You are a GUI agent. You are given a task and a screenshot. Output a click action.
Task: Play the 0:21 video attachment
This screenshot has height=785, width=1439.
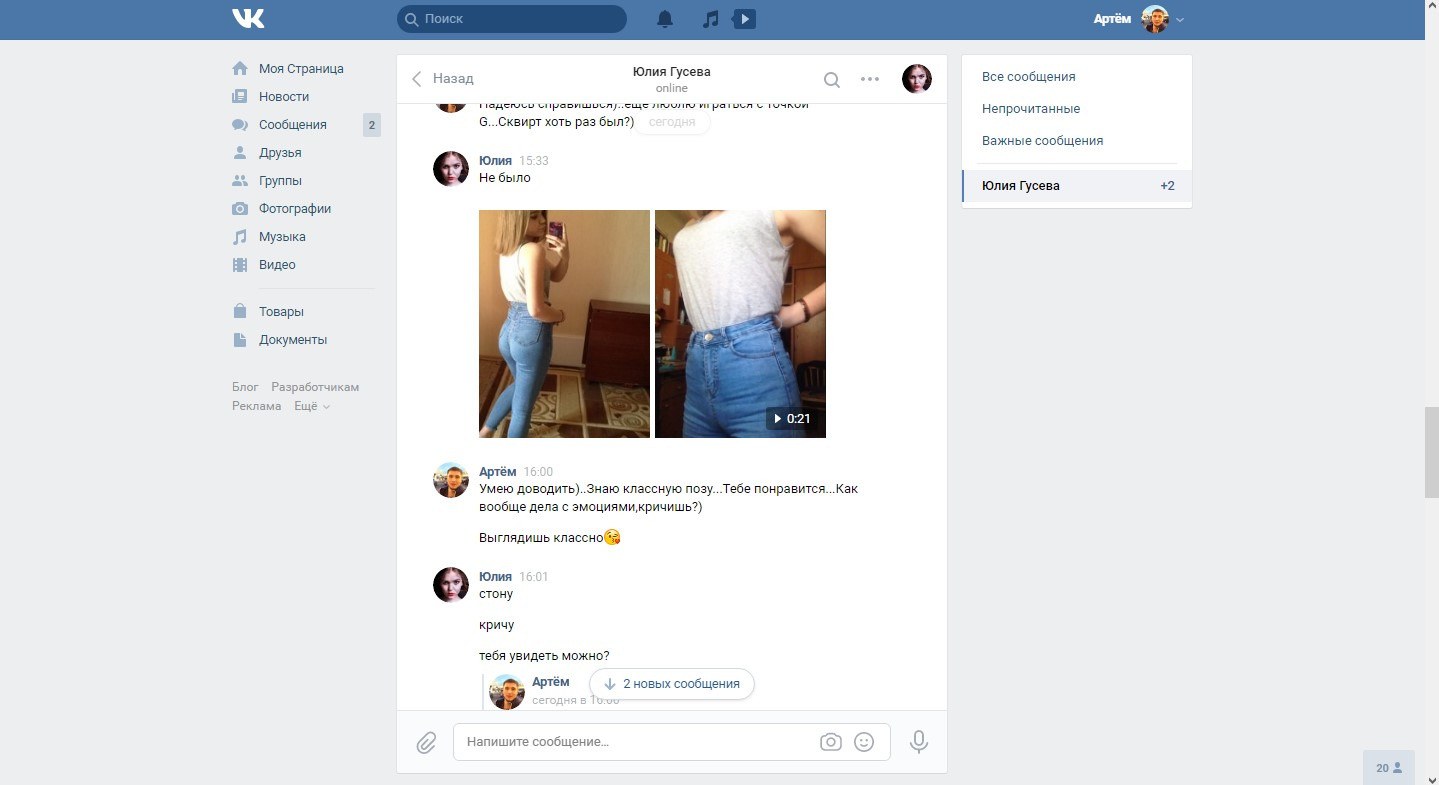740,324
